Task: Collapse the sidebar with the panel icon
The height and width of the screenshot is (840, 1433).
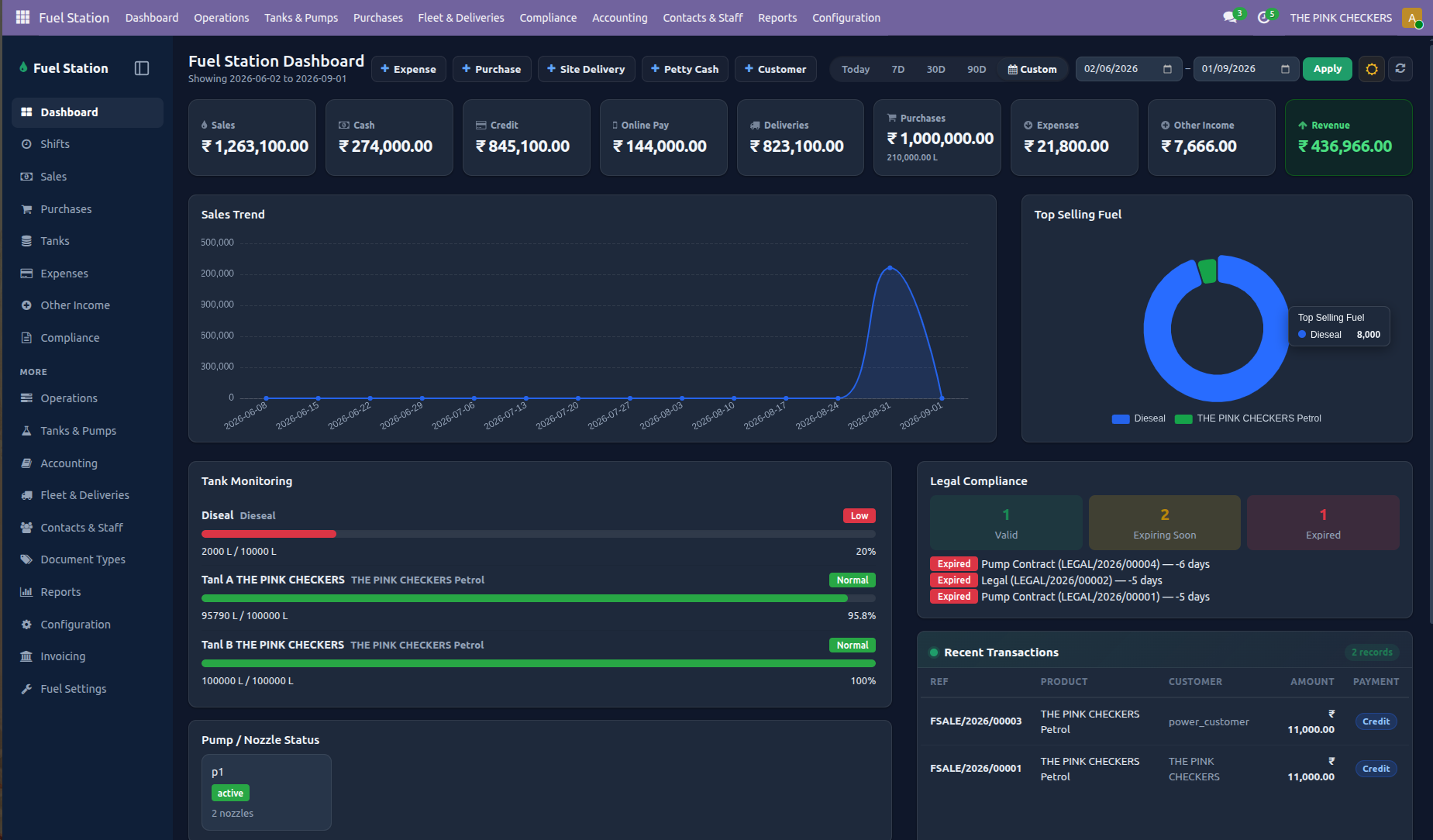Action: click(x=142, y=68)
